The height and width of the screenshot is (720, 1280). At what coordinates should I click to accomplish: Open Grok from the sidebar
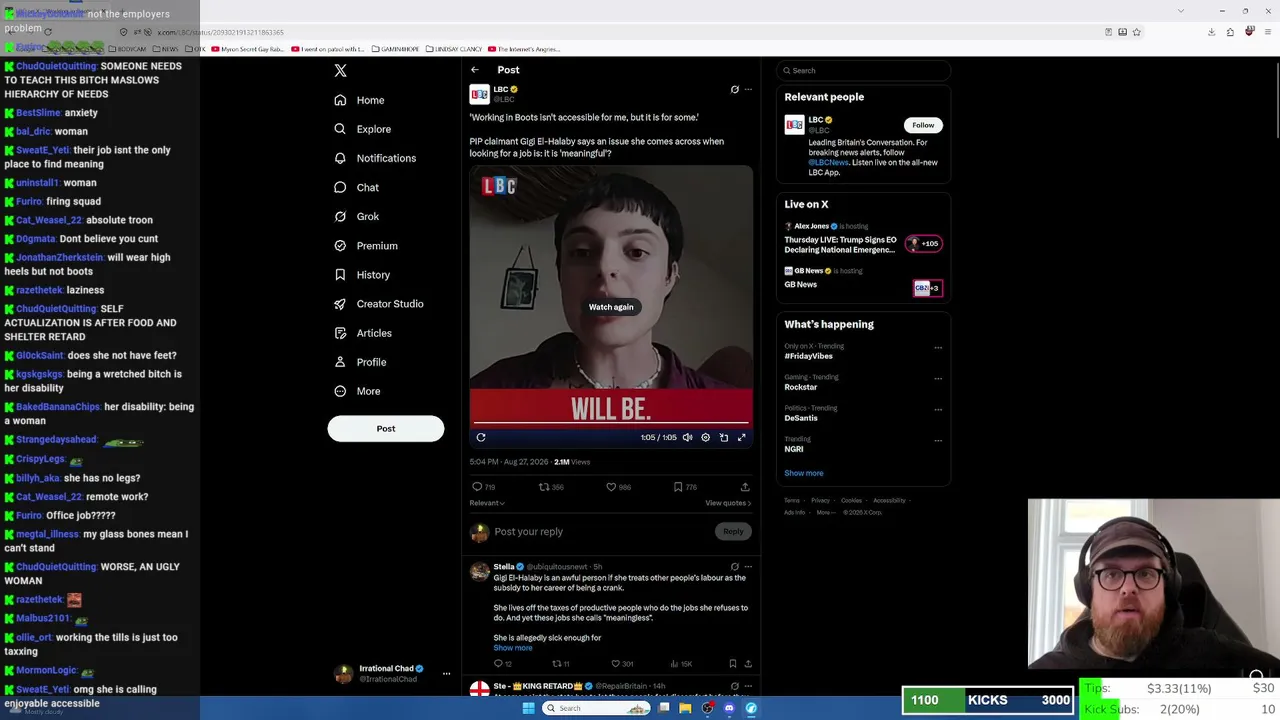[356, 216]
